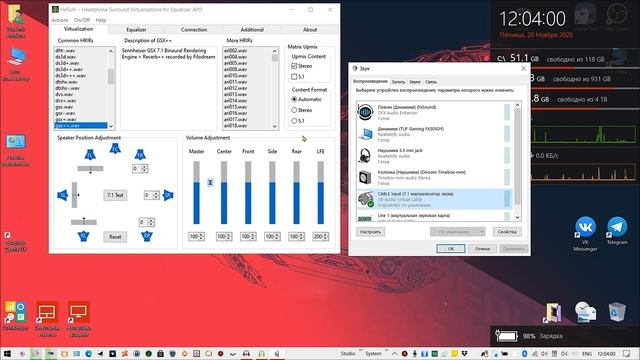Click the Master volume value spinner
The width and height of the screenshot is (640, 360).
pyautogui.click(x=196, y=237)
